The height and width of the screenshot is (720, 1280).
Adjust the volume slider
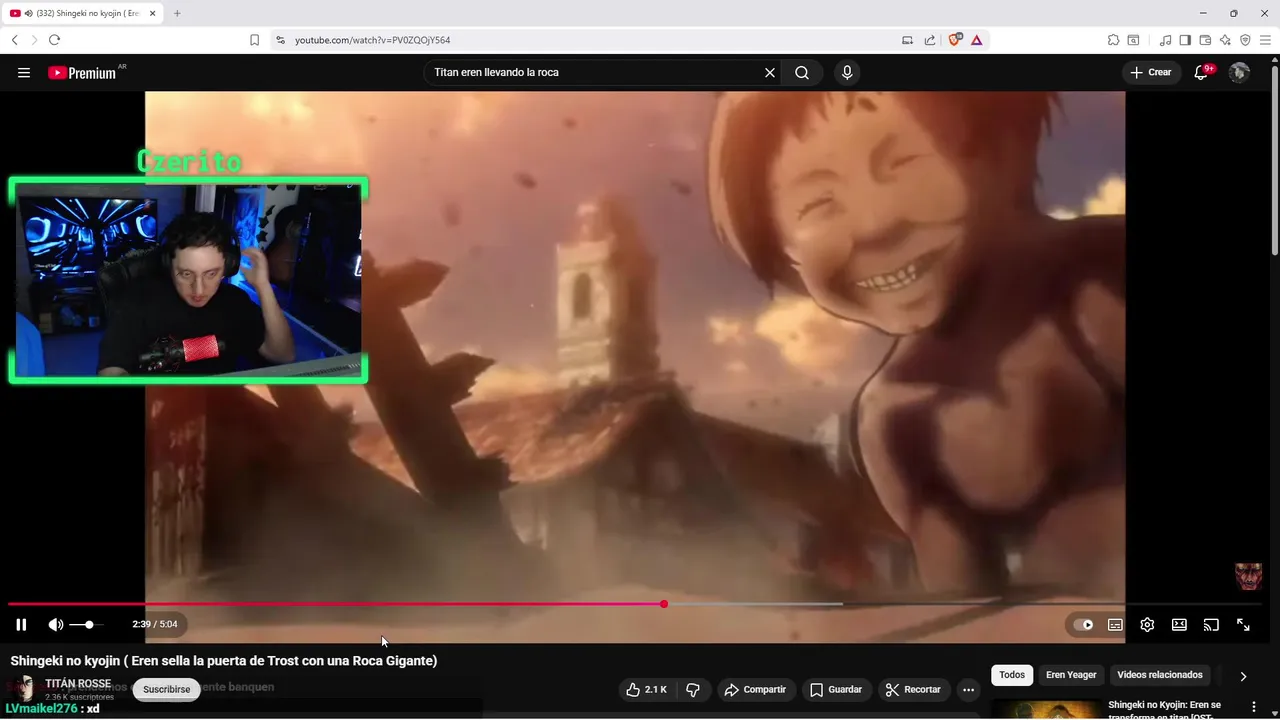(x=87, y=624)
